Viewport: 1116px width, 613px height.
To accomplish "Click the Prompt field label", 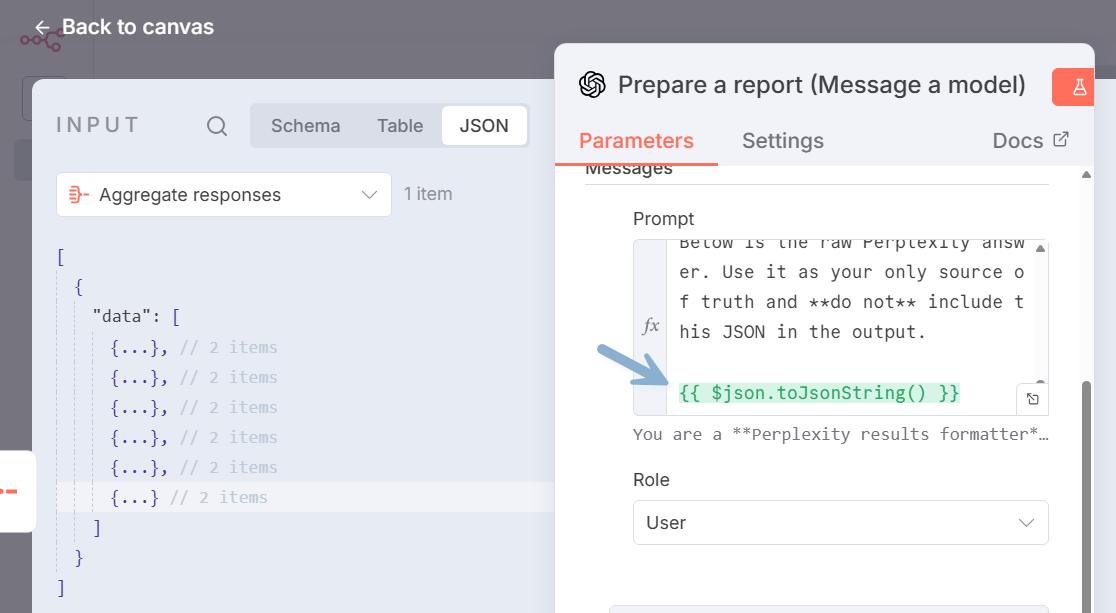I will 663,219.
